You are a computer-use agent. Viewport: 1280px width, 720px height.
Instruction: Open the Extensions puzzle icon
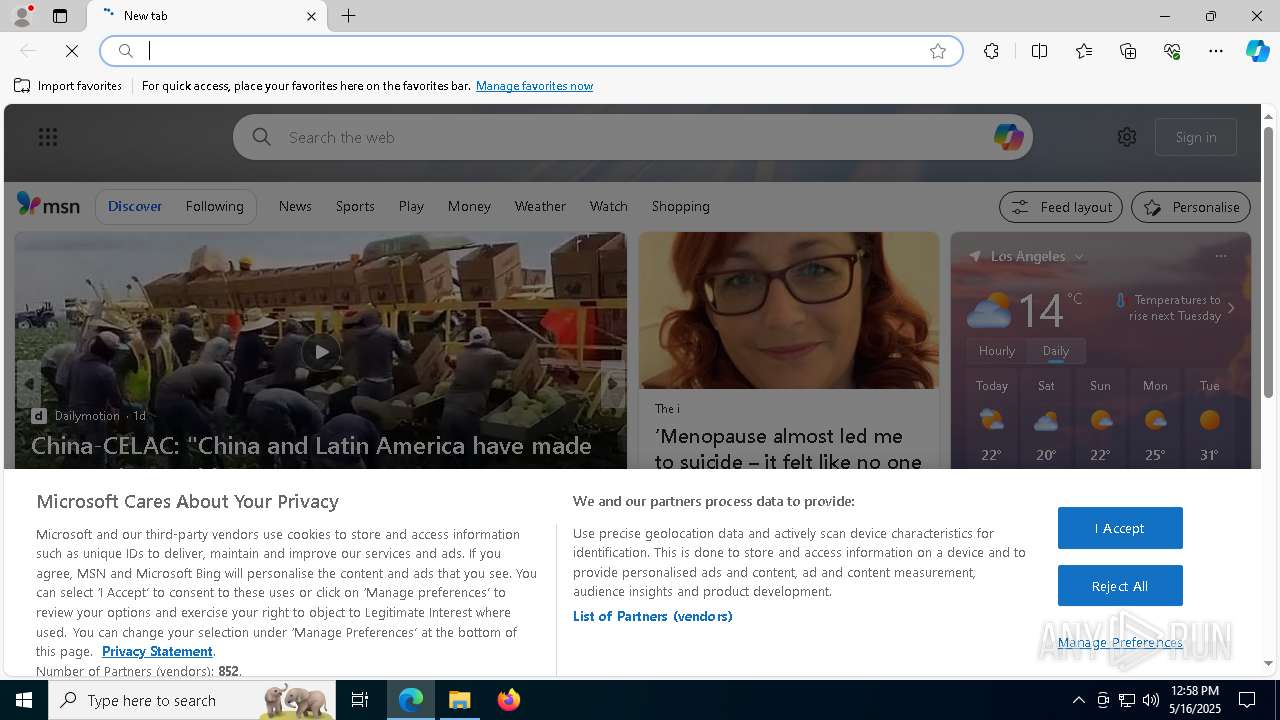(x=991, y=51)
